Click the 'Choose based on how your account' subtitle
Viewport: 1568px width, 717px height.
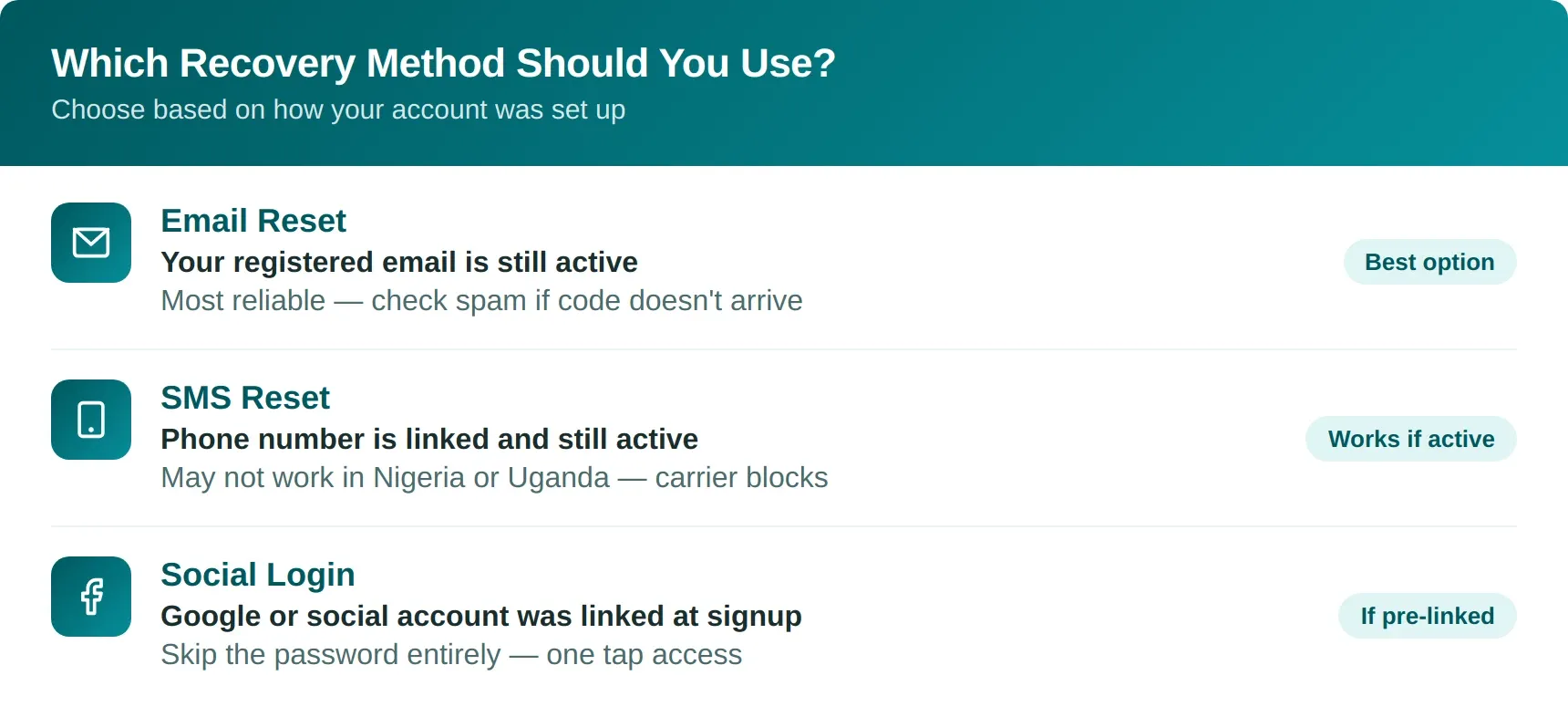[x=338, y=109]
